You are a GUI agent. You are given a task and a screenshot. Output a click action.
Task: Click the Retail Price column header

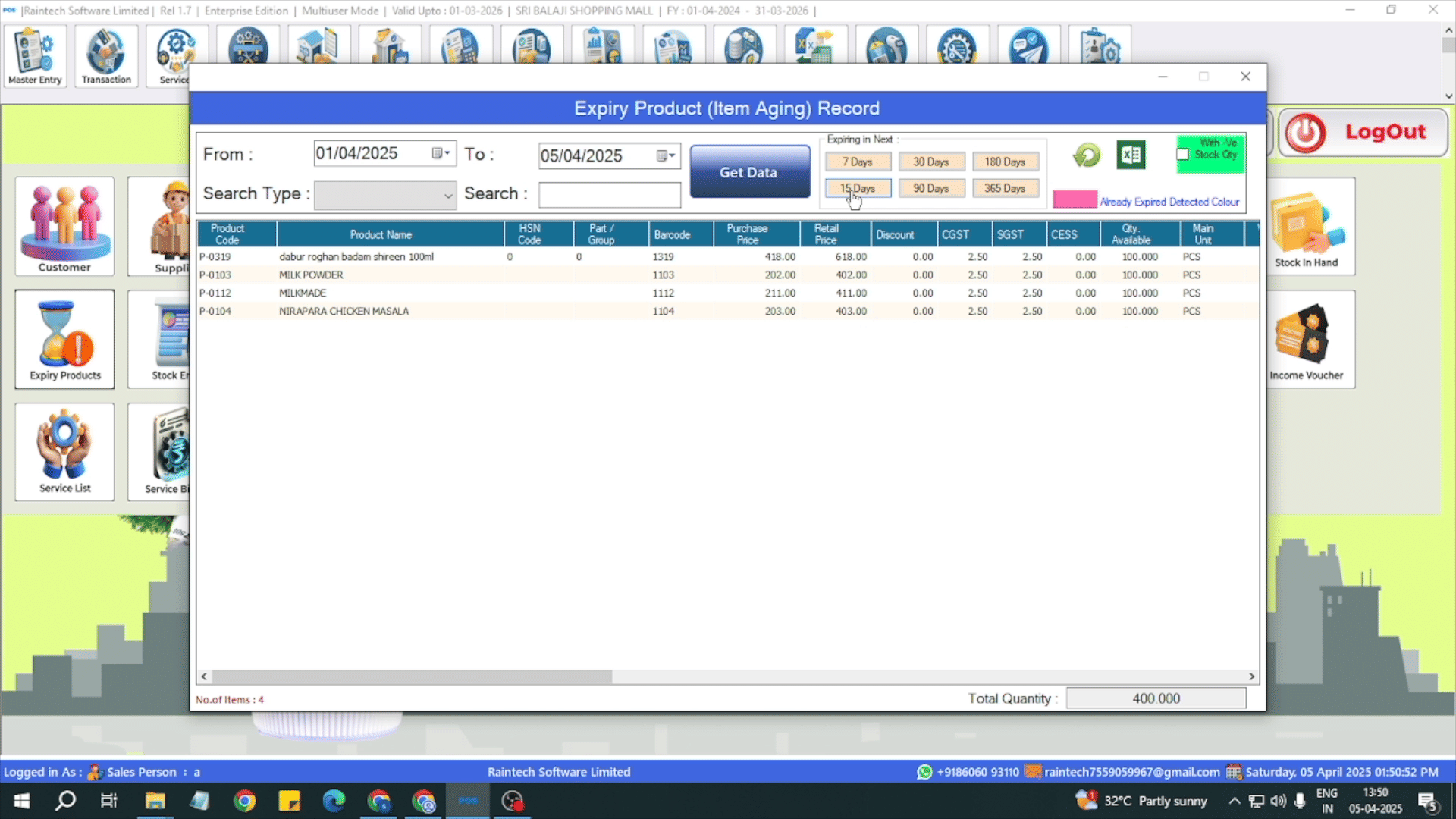point(826,234)
